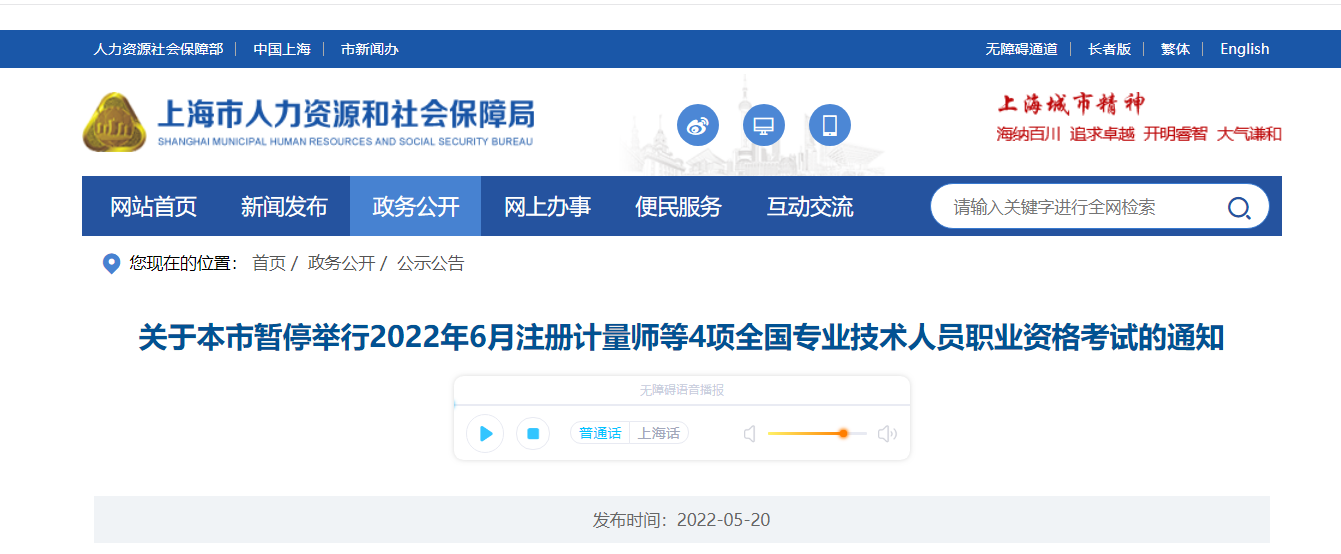Play the audio broadcast
Image resolution: width=1341 pixels, height=554 pixels.
click(x=485, y=433)
